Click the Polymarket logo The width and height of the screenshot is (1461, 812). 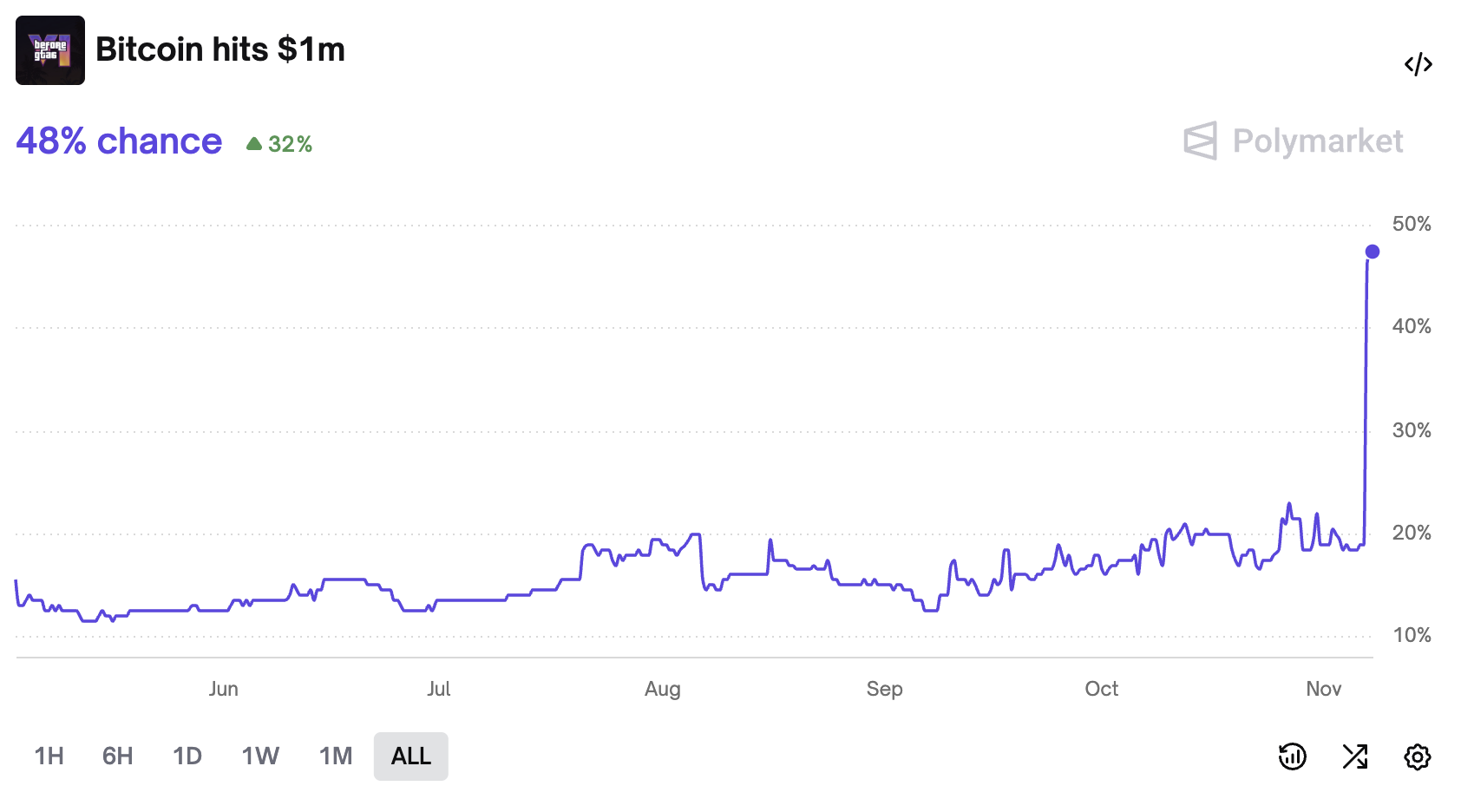tap(1201, 141)
